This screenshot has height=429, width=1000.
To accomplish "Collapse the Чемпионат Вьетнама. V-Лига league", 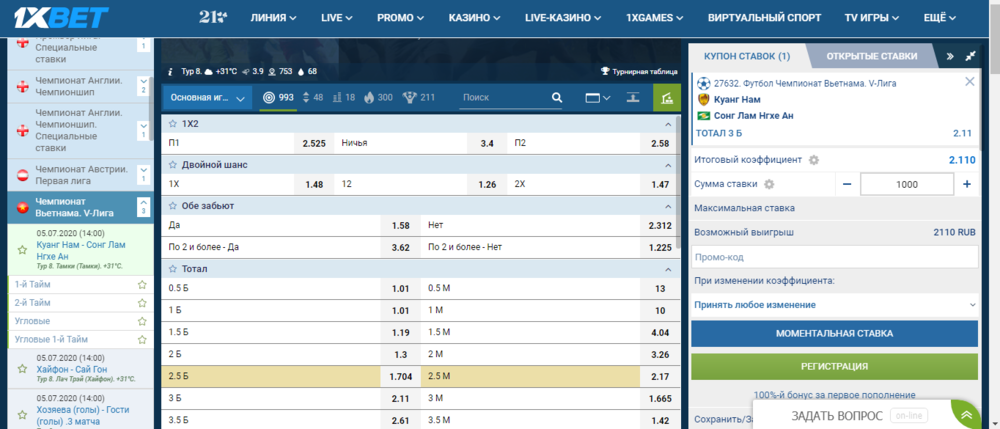I will 143,207.
